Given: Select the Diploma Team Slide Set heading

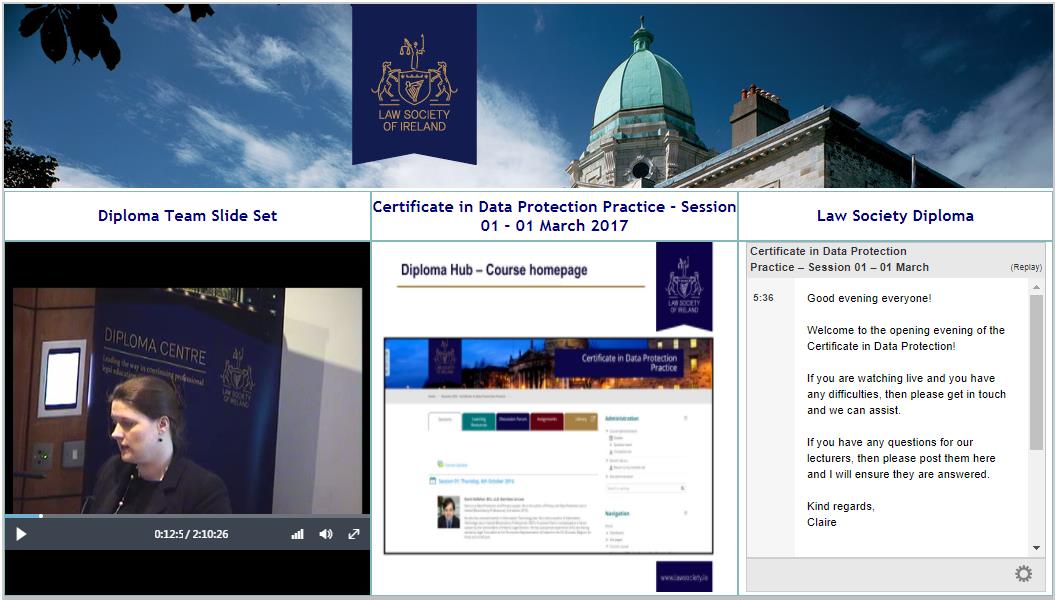Looking at the screenshot, I should pos(187,215).
